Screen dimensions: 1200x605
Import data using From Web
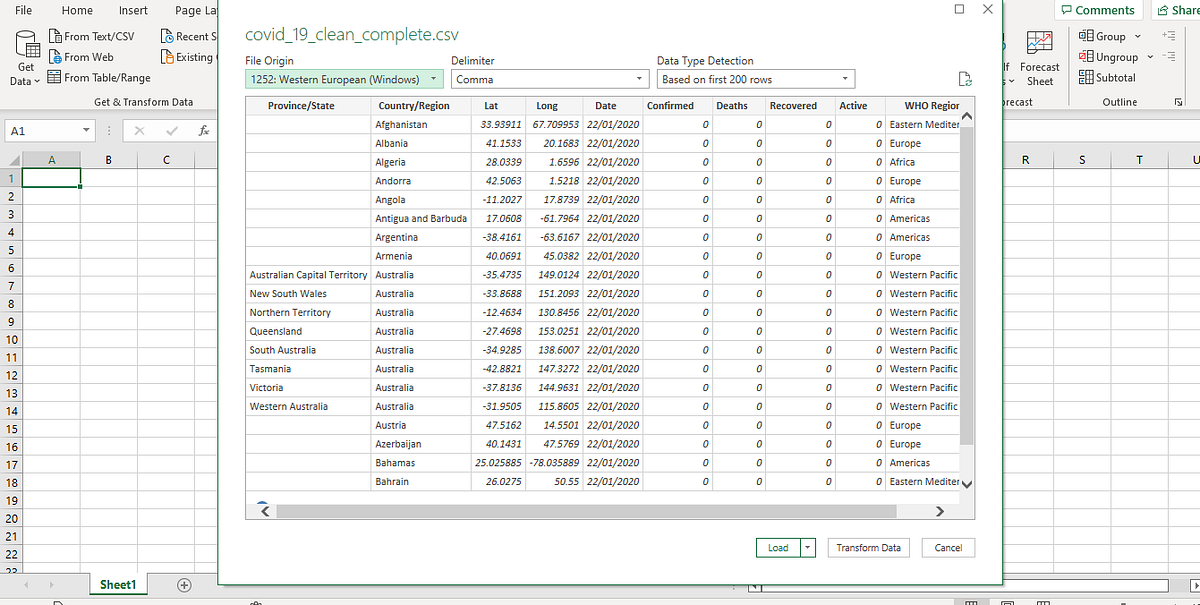coord(84,57)
